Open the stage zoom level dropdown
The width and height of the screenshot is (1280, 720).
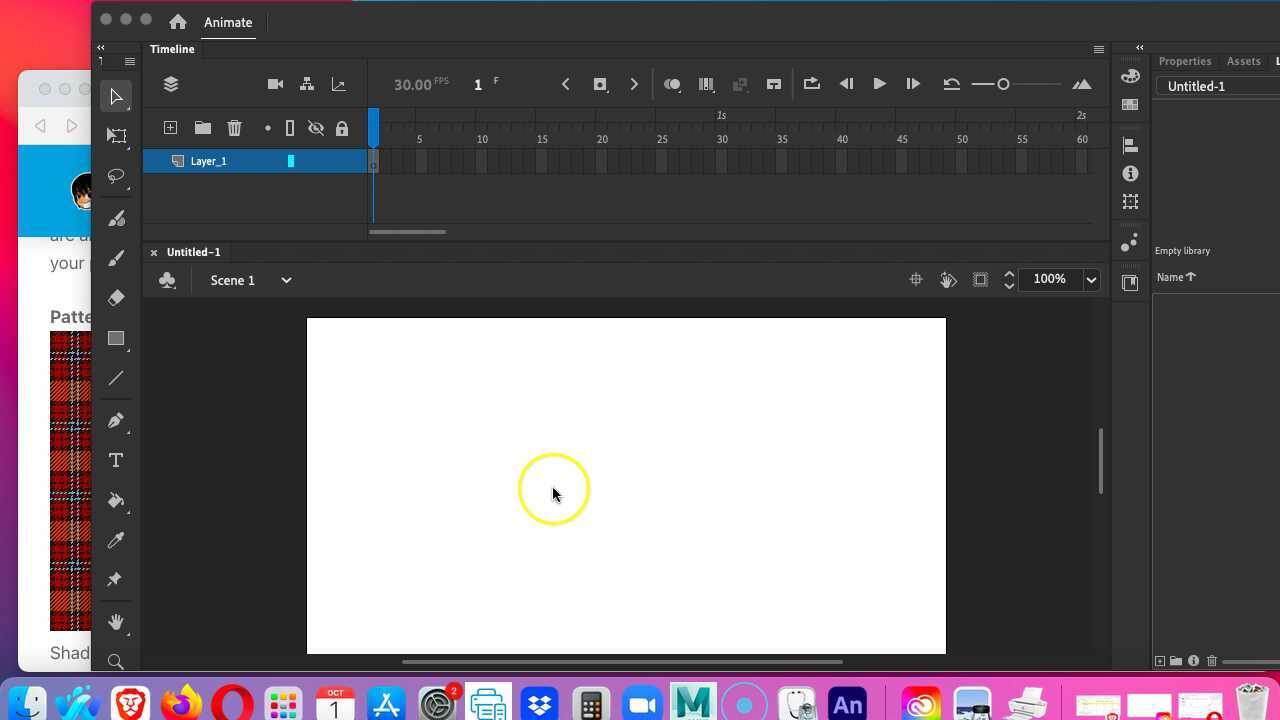(1090, 279)
